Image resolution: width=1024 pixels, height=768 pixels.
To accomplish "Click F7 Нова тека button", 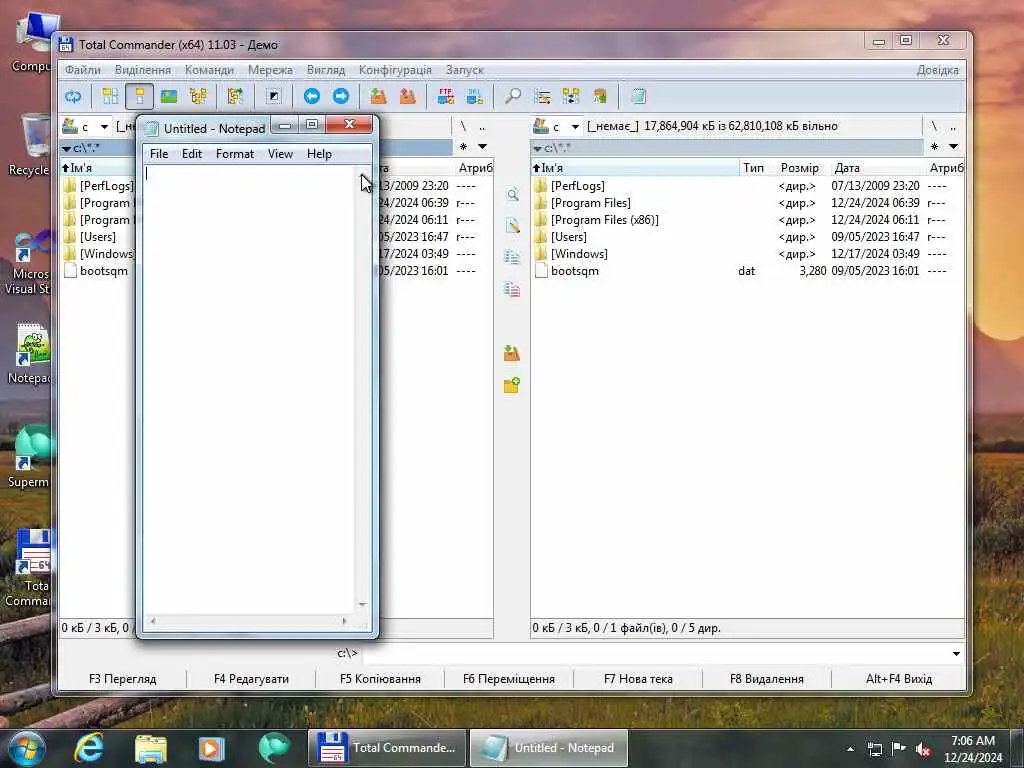I will [638, 679].
